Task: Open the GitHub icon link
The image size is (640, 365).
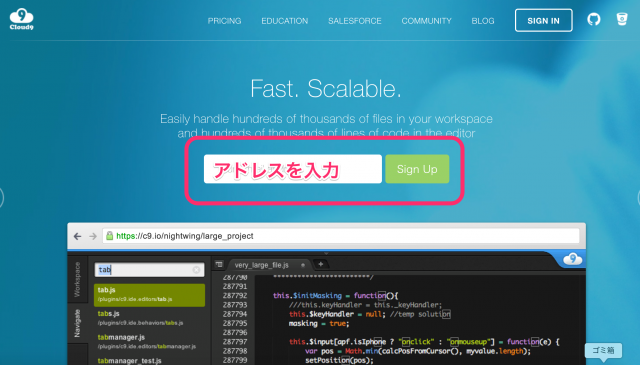Action: tap(593, 19)
